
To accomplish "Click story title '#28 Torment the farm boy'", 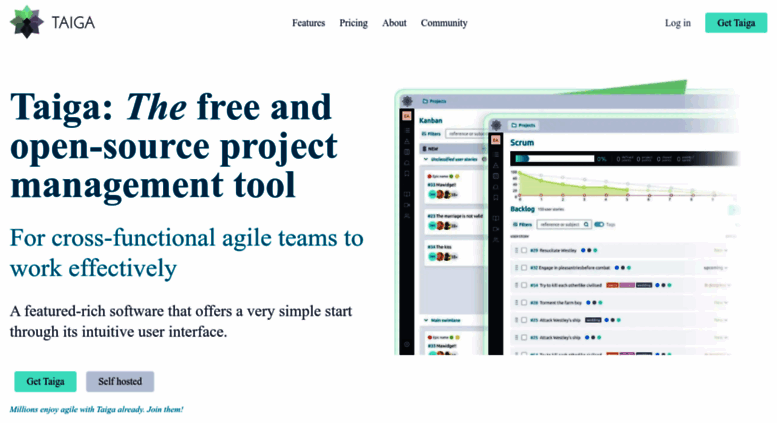I will [x=555, y=303].
